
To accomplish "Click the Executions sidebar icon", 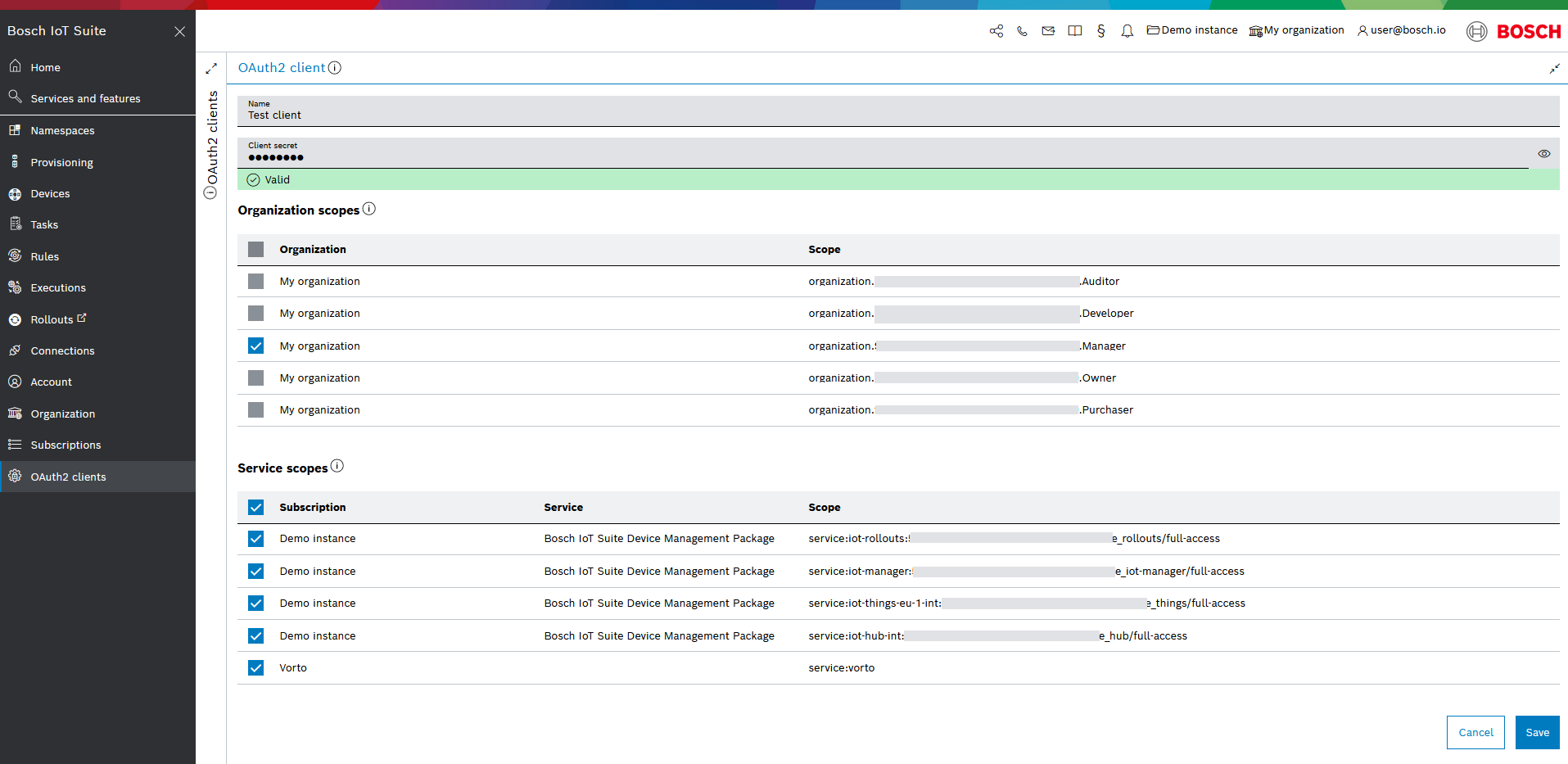I will (x=15, y=287).
